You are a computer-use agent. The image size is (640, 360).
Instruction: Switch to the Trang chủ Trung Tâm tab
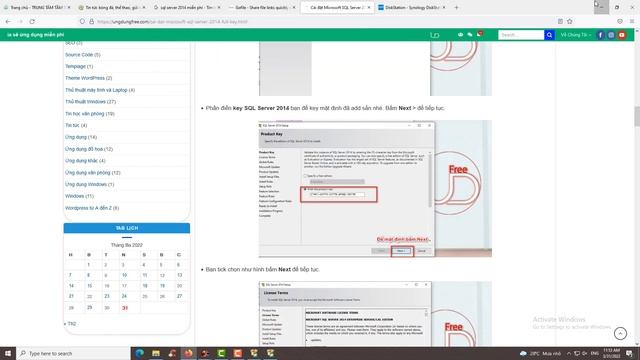(x=37, y=7)
